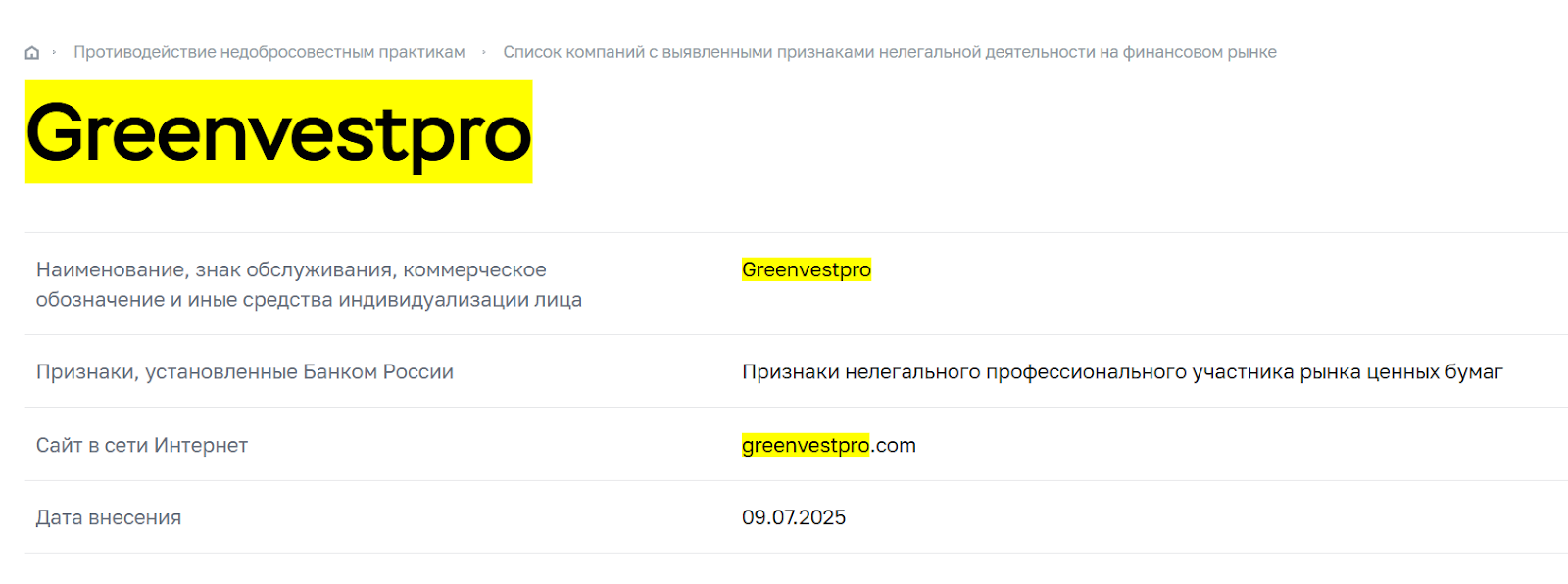Select the breadcrumb home navigation area
The width and height of the screenshot is (1568, 584).
(x=33, y=52)
